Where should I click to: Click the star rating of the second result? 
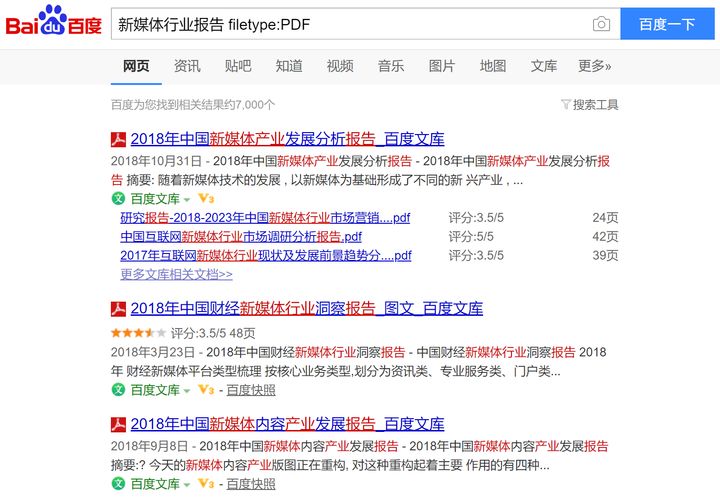(138, 333)
